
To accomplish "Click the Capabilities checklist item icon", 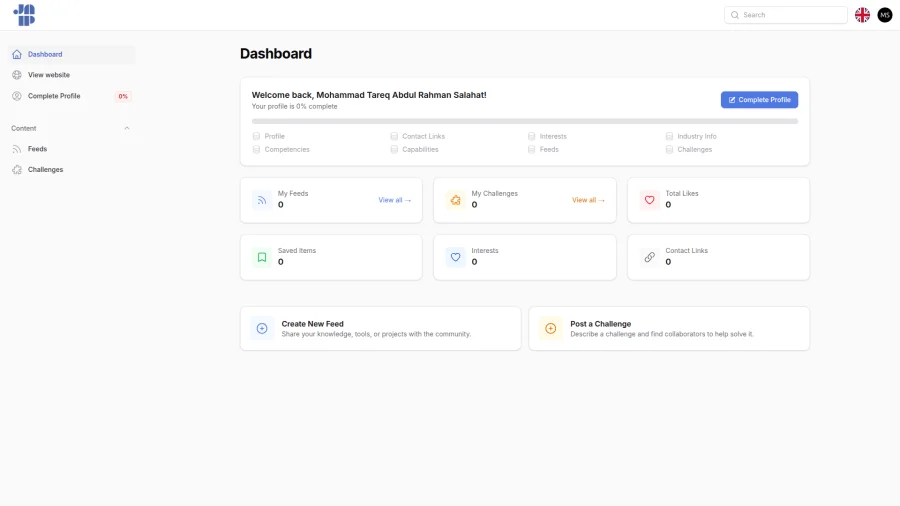I will click(394, 150).
